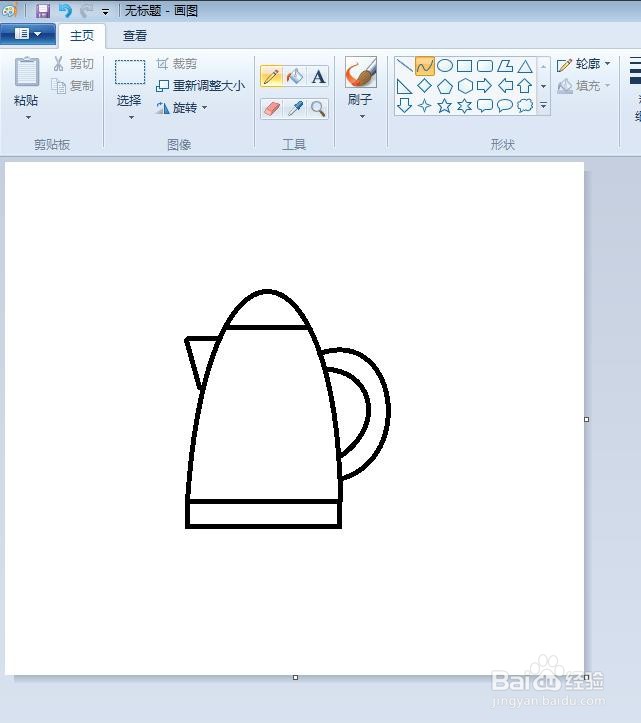The width and height of the screenshot is (641, 723).
Task: Select the Diamond shape
Action: tap(424, 86)
